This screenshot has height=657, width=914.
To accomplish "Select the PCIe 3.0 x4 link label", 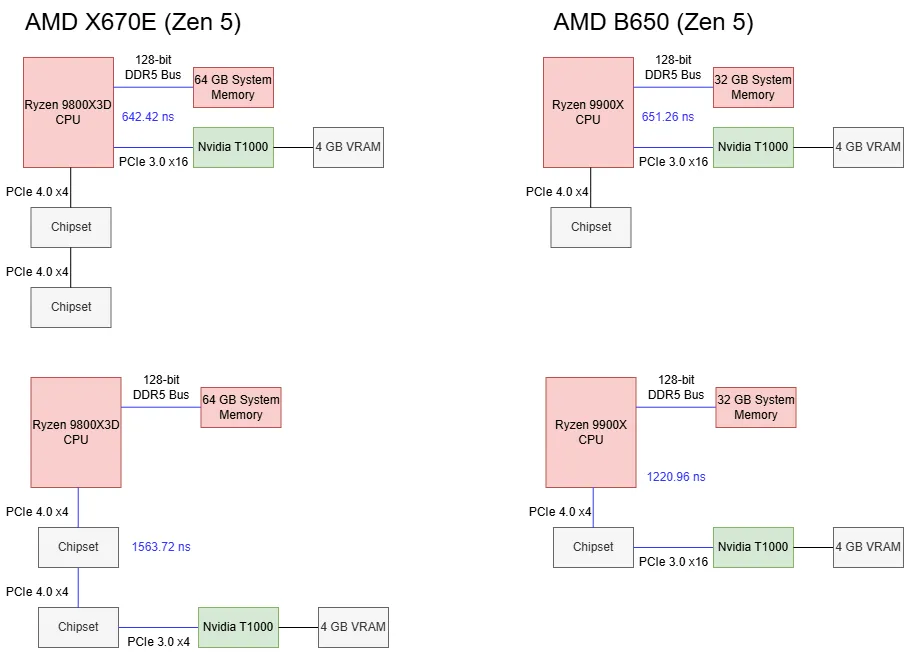I will 158,641.
